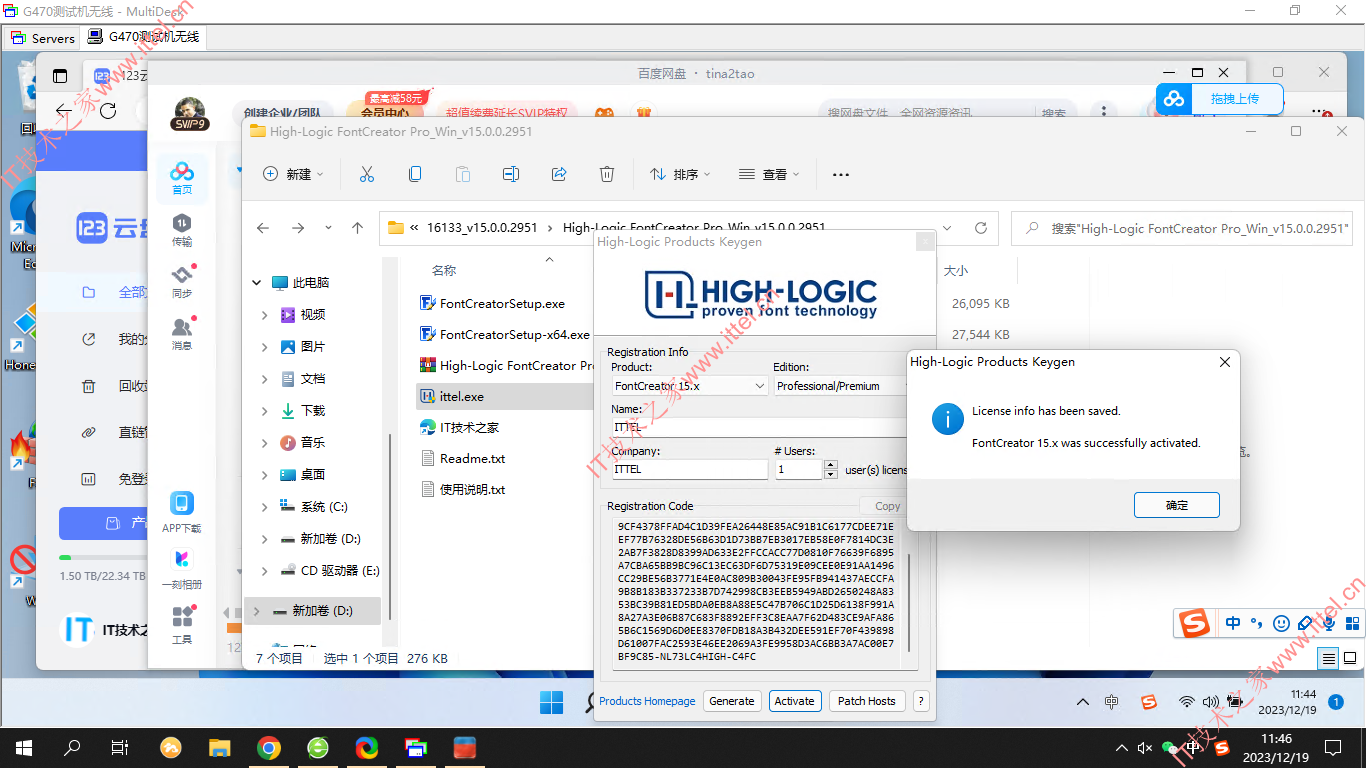Click the share icon in Explorer toolbar

tap(559, 174)
